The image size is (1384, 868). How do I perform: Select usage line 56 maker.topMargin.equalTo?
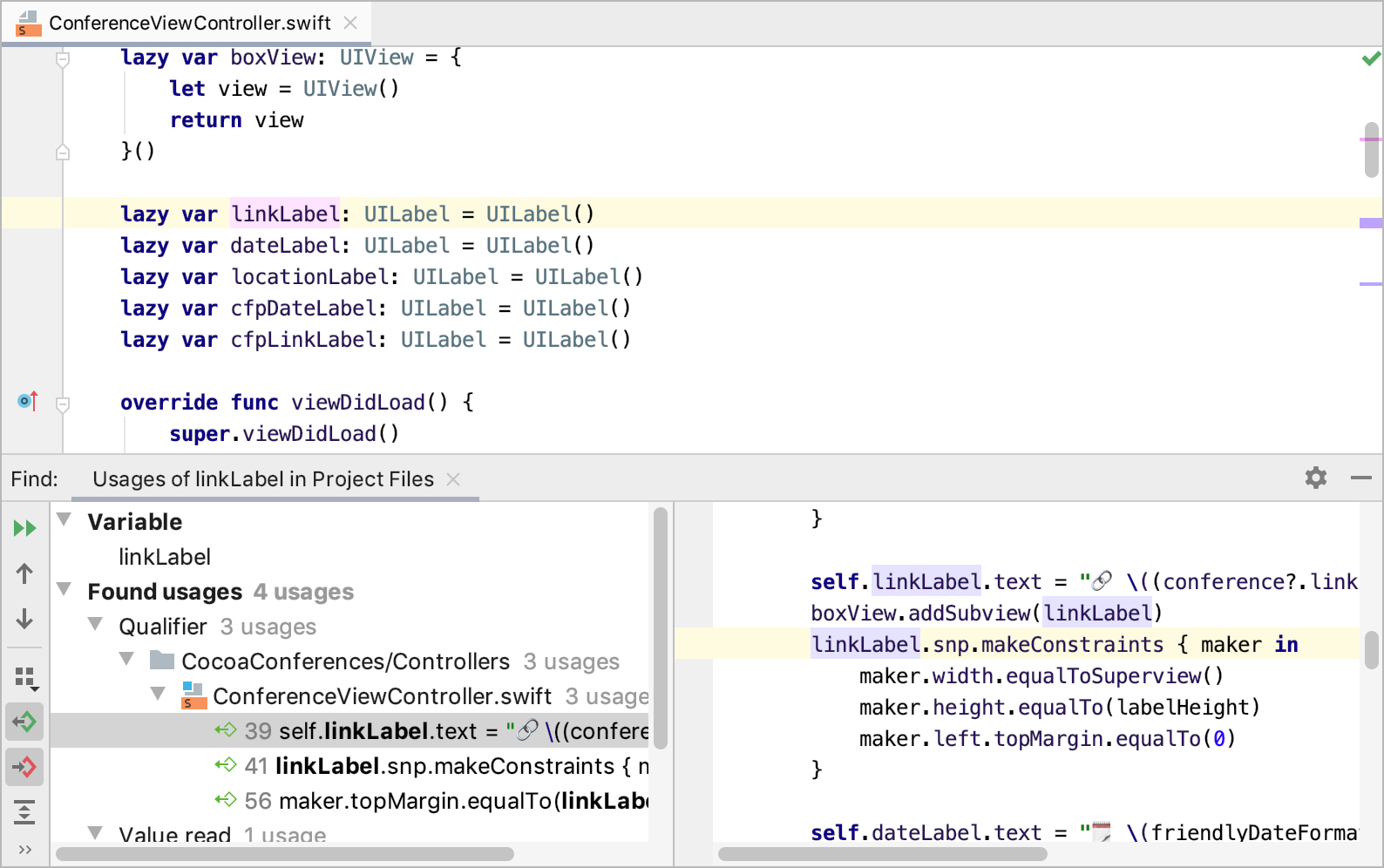tap(349, 800)
